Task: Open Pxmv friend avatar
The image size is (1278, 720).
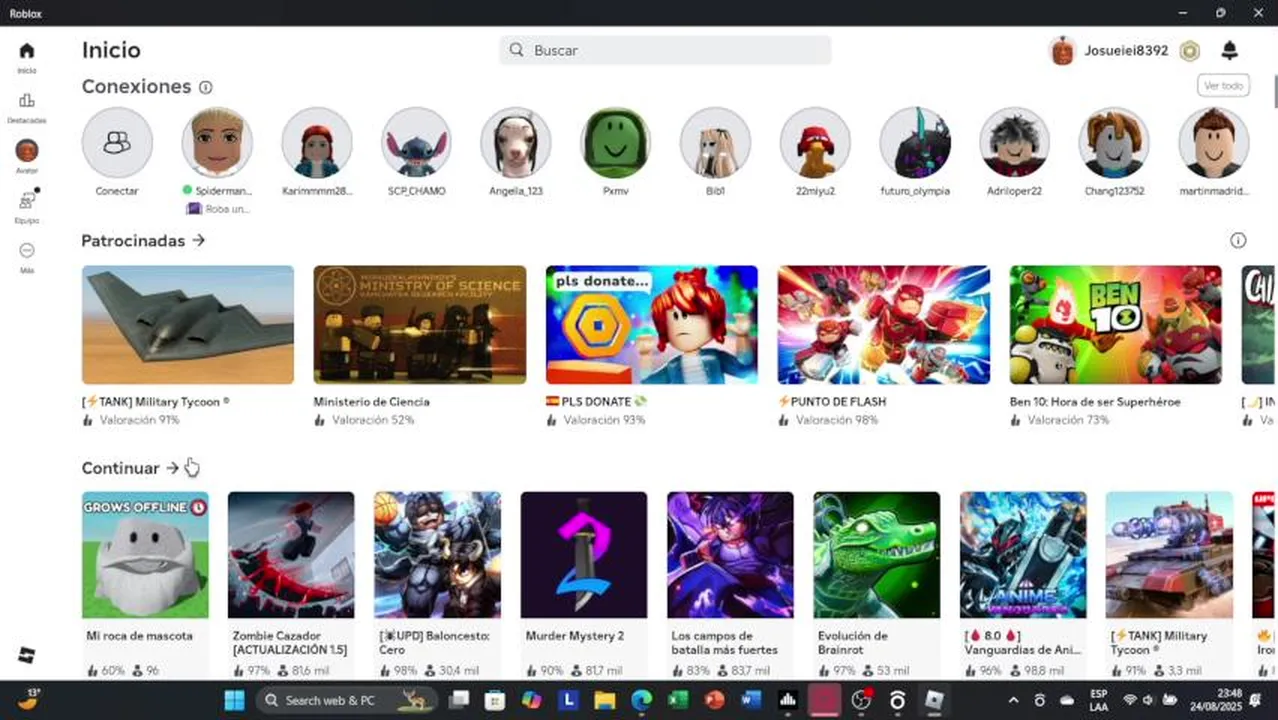Action: (x=616, y=143)
